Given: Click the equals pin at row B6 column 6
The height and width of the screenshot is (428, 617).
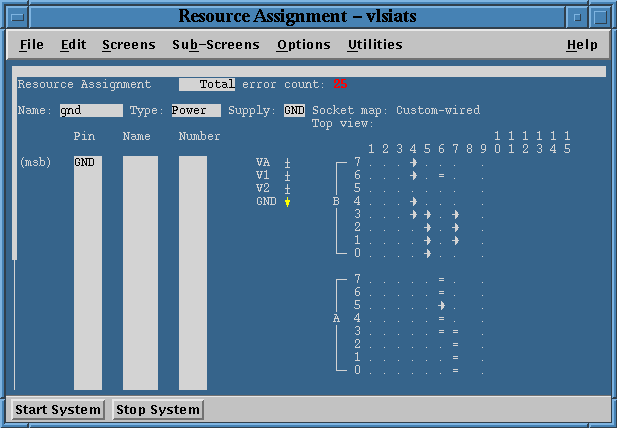Looking at the screenshot, I should [442, 175].
